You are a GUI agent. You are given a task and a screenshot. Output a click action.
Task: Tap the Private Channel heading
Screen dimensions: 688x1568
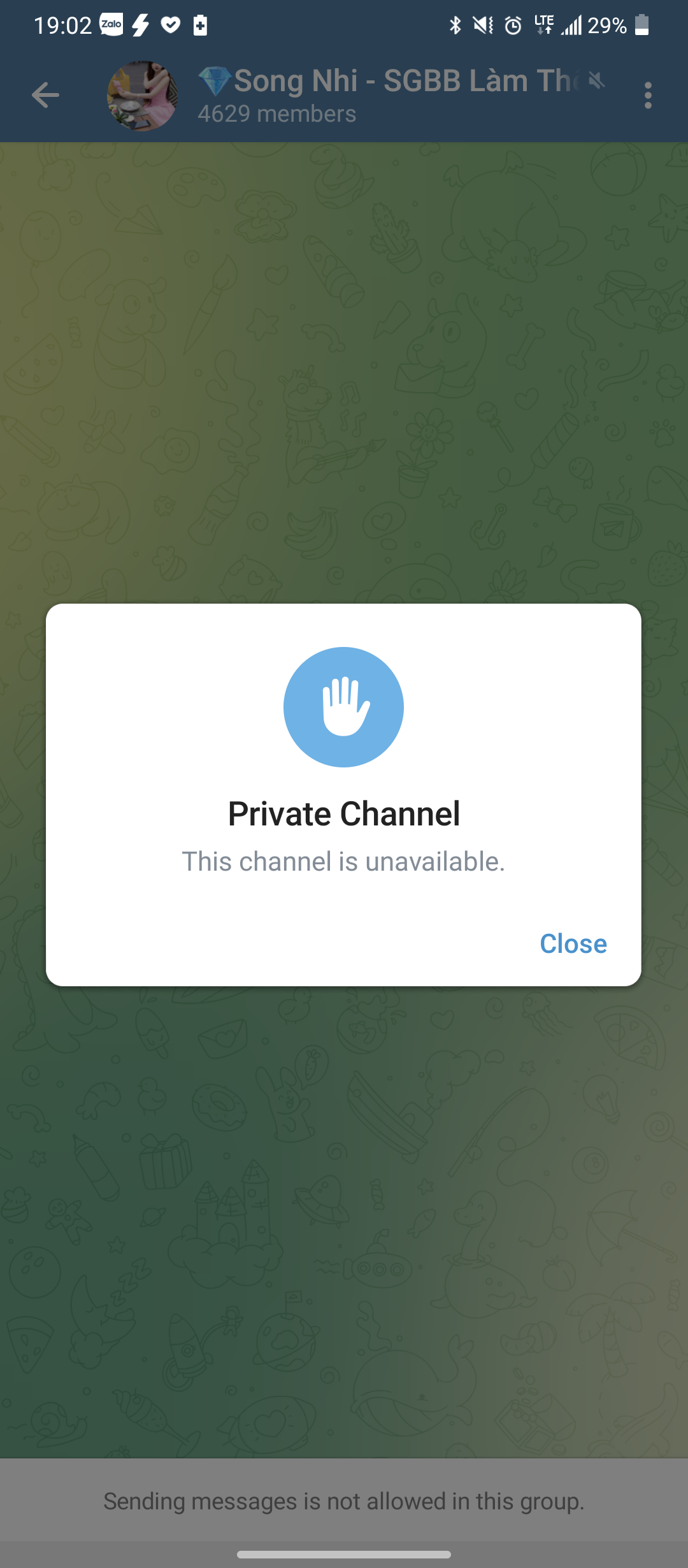(344, 814)
